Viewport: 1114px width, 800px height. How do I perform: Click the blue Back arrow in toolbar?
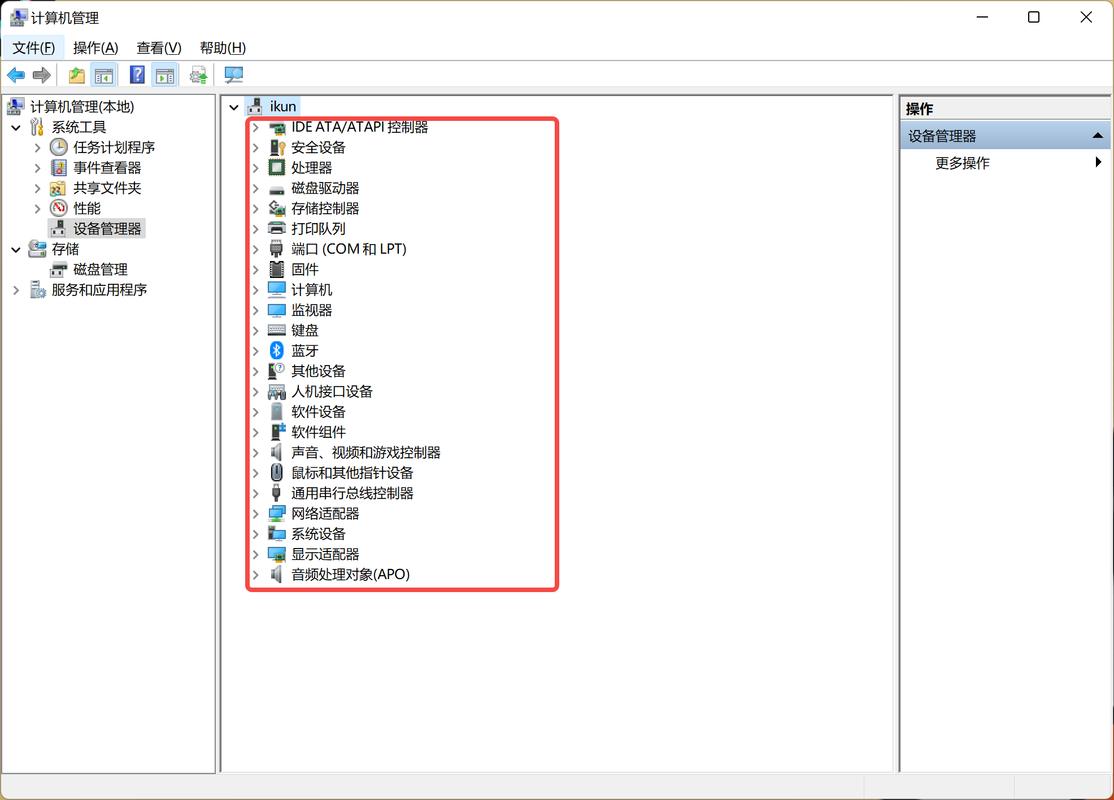pyautogui.click(x=16, y=75)
